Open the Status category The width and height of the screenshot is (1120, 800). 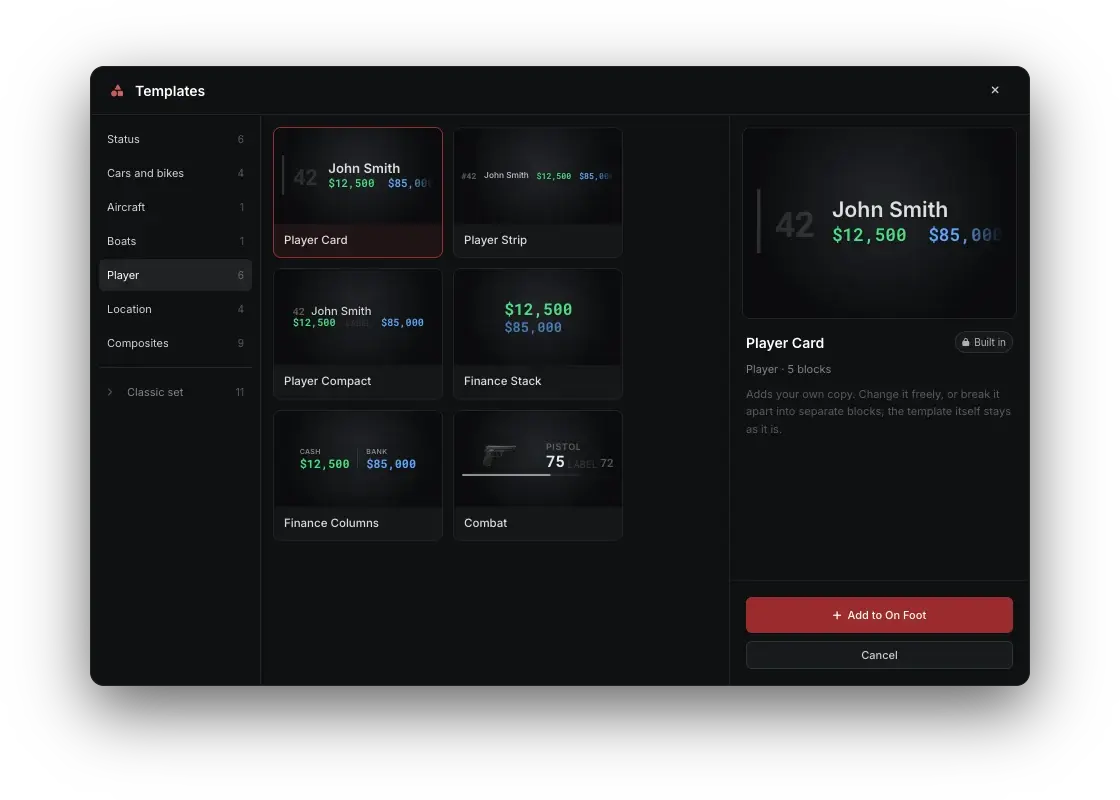coord(175,139)
